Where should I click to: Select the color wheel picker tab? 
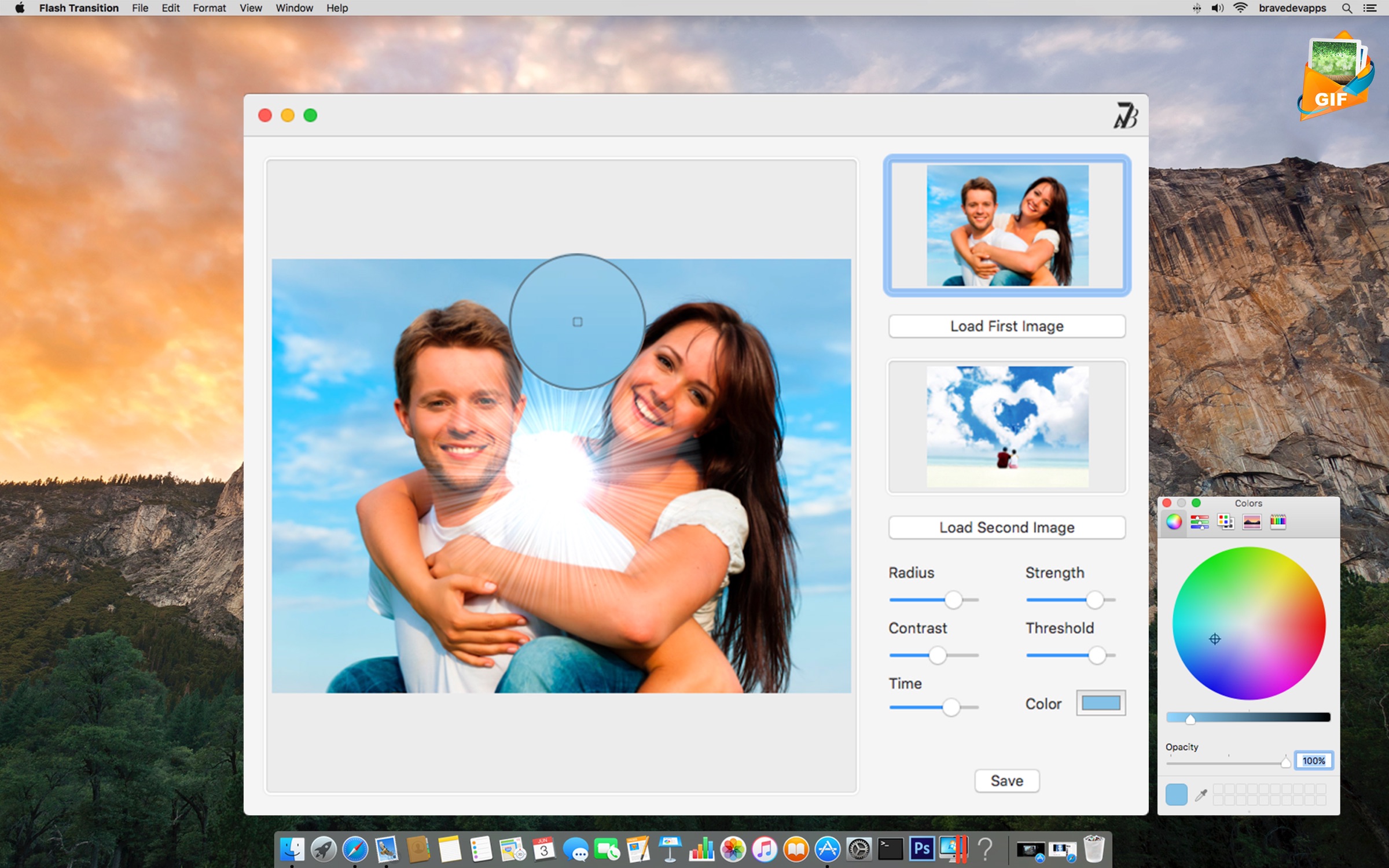click(1174, 522)
